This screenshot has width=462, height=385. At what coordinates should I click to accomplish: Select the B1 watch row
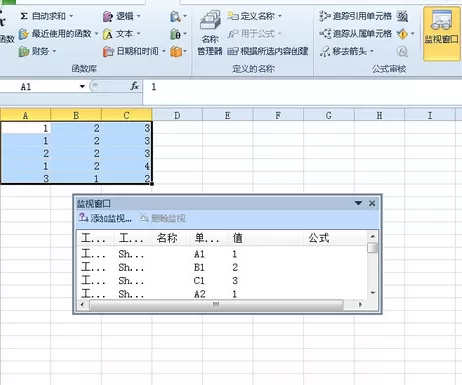coord(222,267)
